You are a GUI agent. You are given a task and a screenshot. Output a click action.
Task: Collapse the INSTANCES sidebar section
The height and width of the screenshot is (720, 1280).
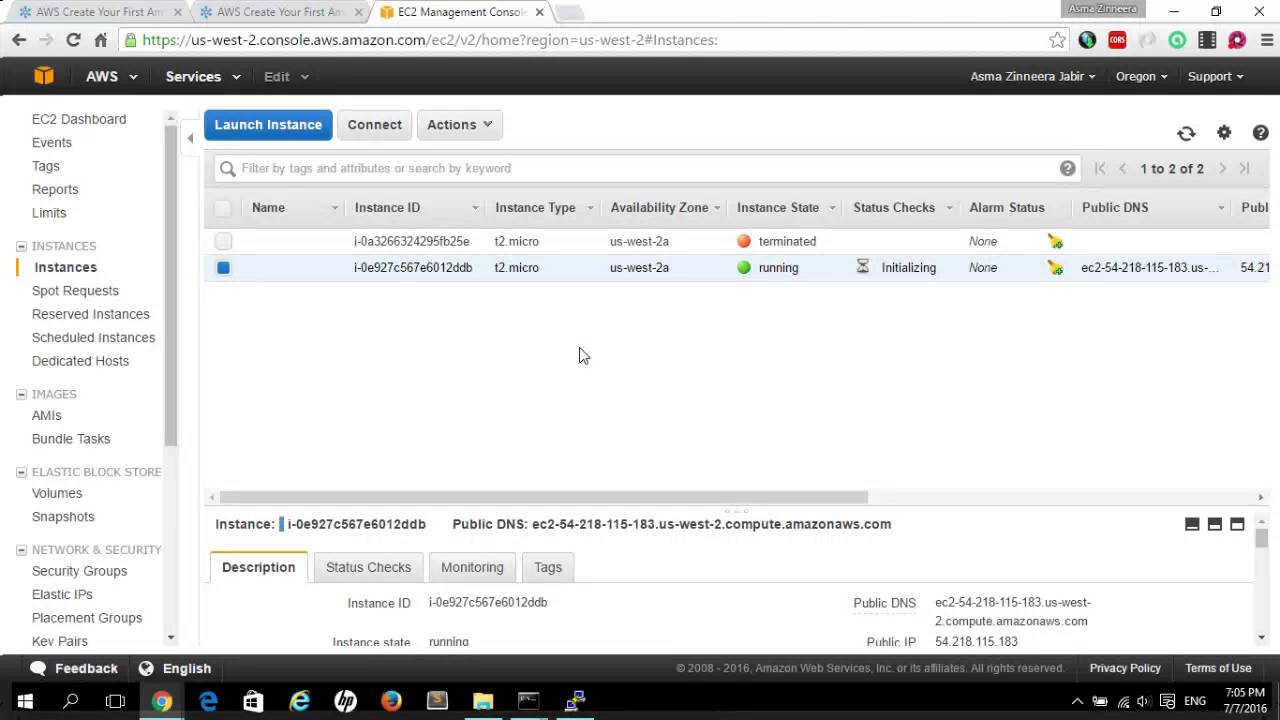point(22,246)
